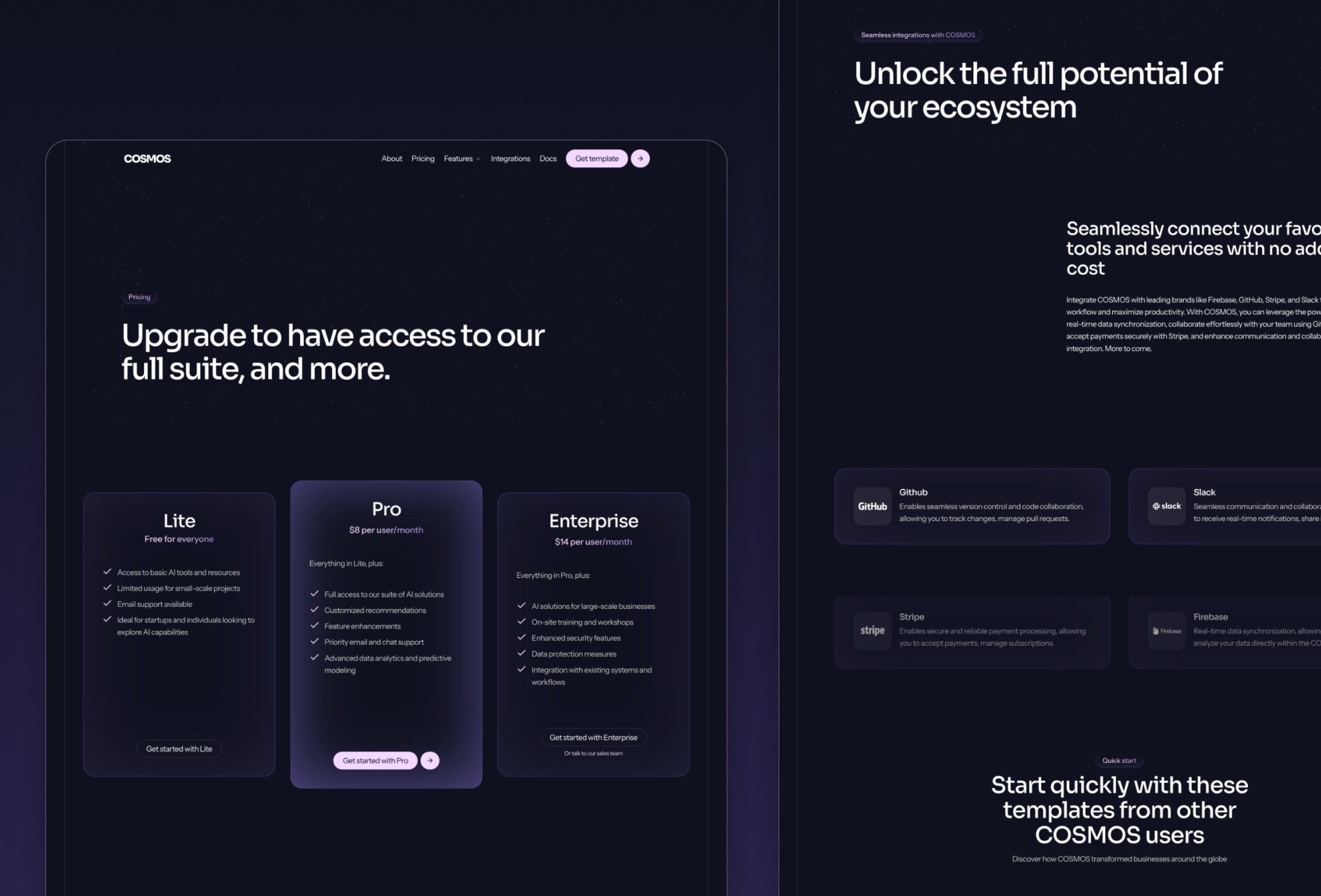Click the Features dropdown menu item

pyautogui.click(x=462, y=158)
